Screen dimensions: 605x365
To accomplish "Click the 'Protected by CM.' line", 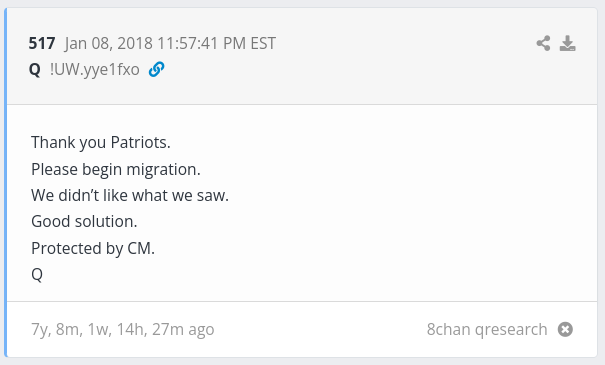I will point(93,248).
